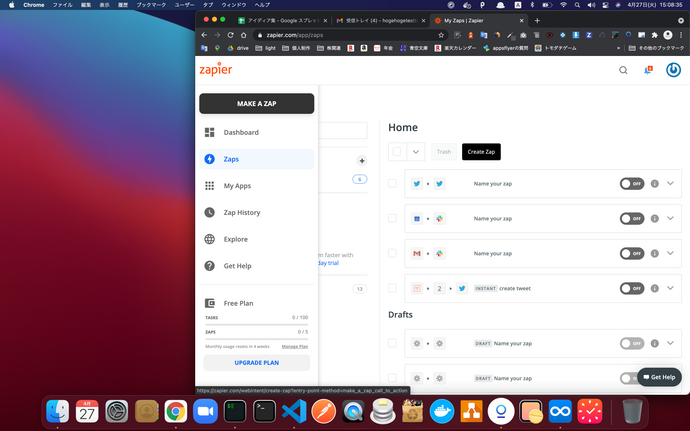The width and height of the screenshot is (690, 431).
Task: Click the MAKE A ZAP button
Action: coord(257,103)
